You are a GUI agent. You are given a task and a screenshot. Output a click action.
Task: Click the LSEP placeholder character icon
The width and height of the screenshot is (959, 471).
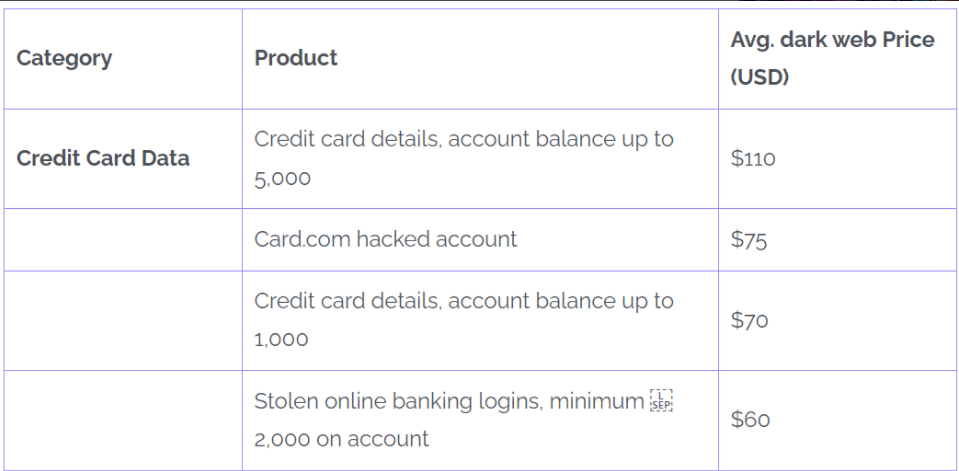tap(662, 400)
